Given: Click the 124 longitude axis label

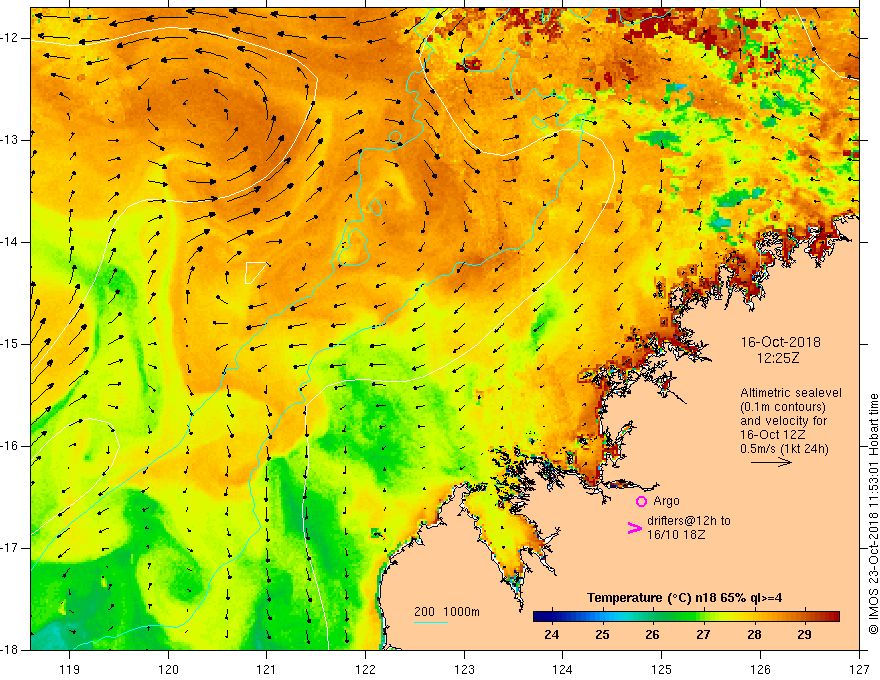Looking at the screenshot, I should (x=563, y=669).
